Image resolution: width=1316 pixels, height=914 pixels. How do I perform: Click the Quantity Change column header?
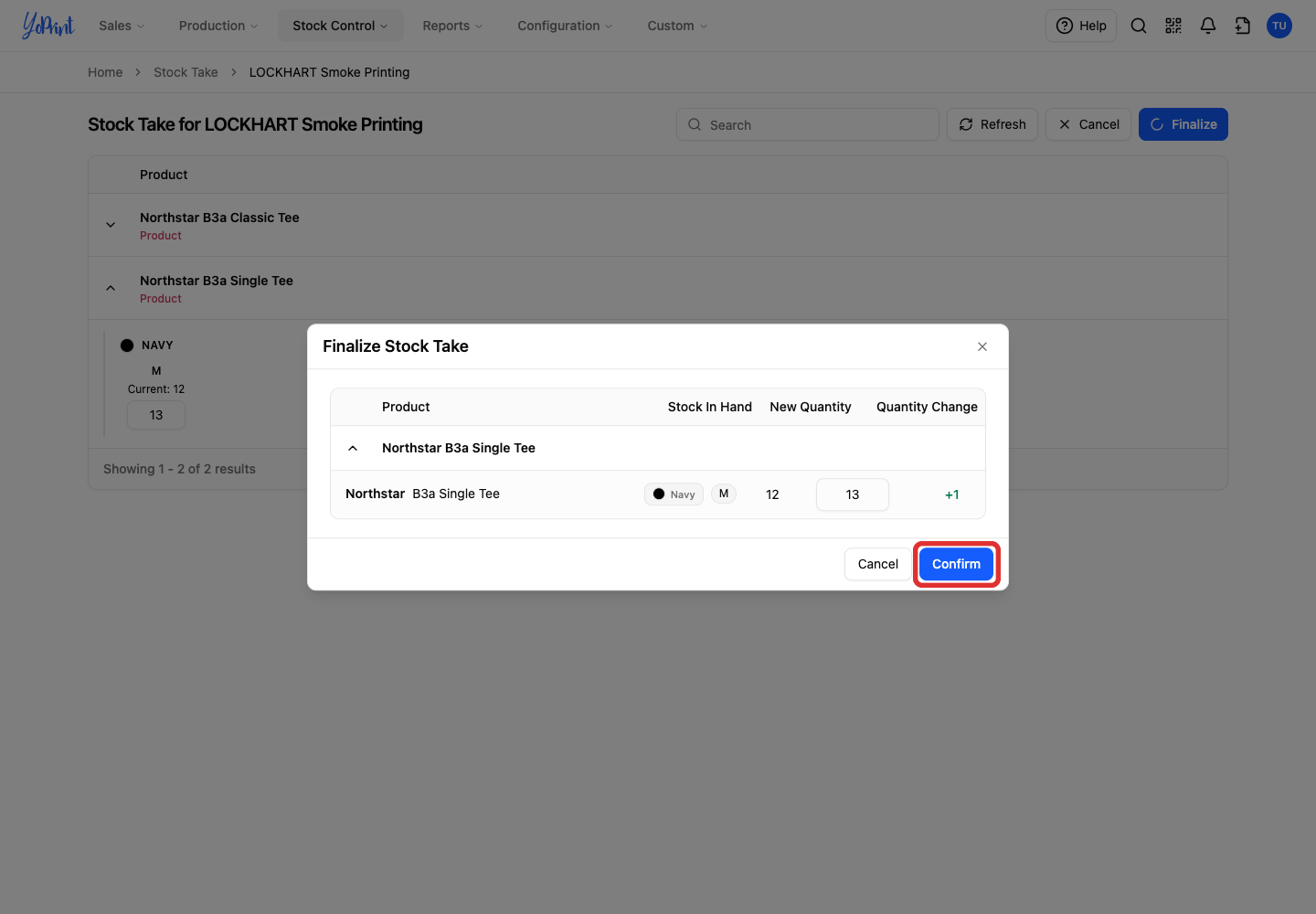(x=927, y=407)
